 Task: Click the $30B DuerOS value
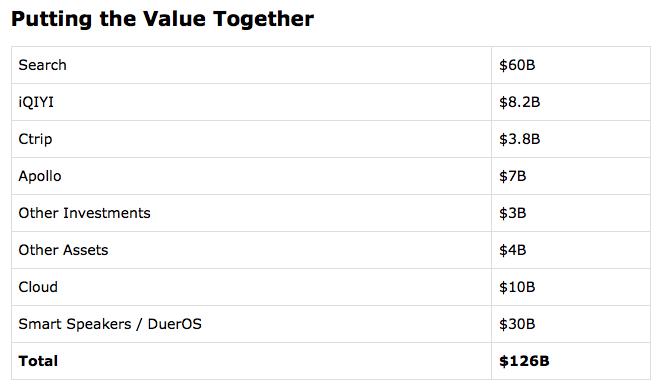pyautogui.click(x=517, y=324)
